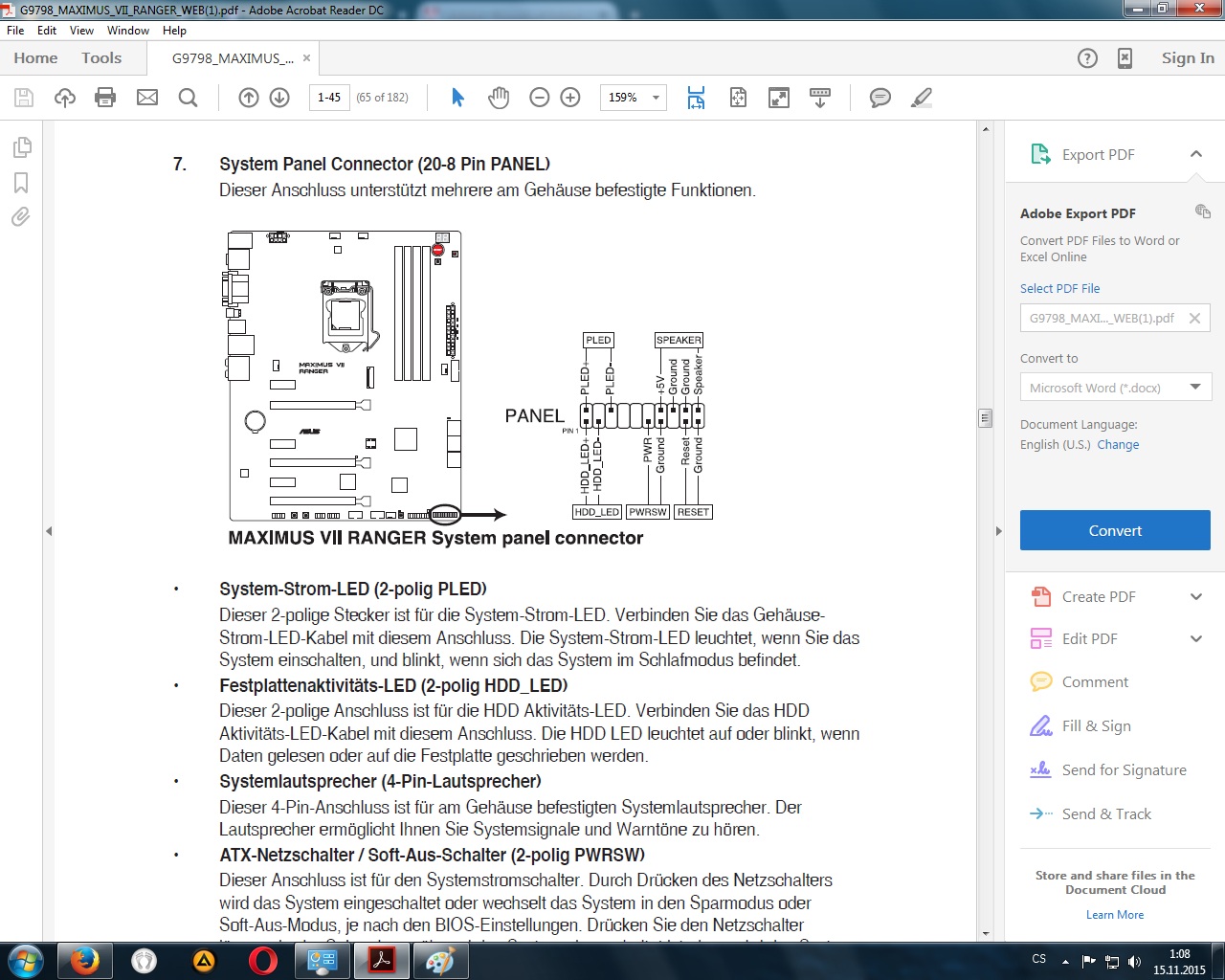Collapse the right tools pane
The height and width of the screenshot is (980, 1225).
(x=998, y=531)
